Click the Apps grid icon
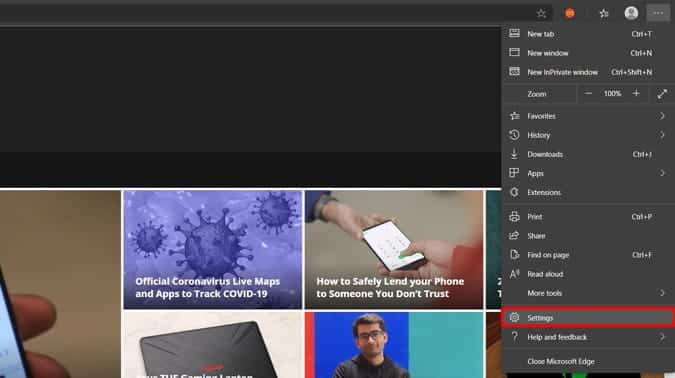The image size is (675, 378). click(x=514, y=173)
